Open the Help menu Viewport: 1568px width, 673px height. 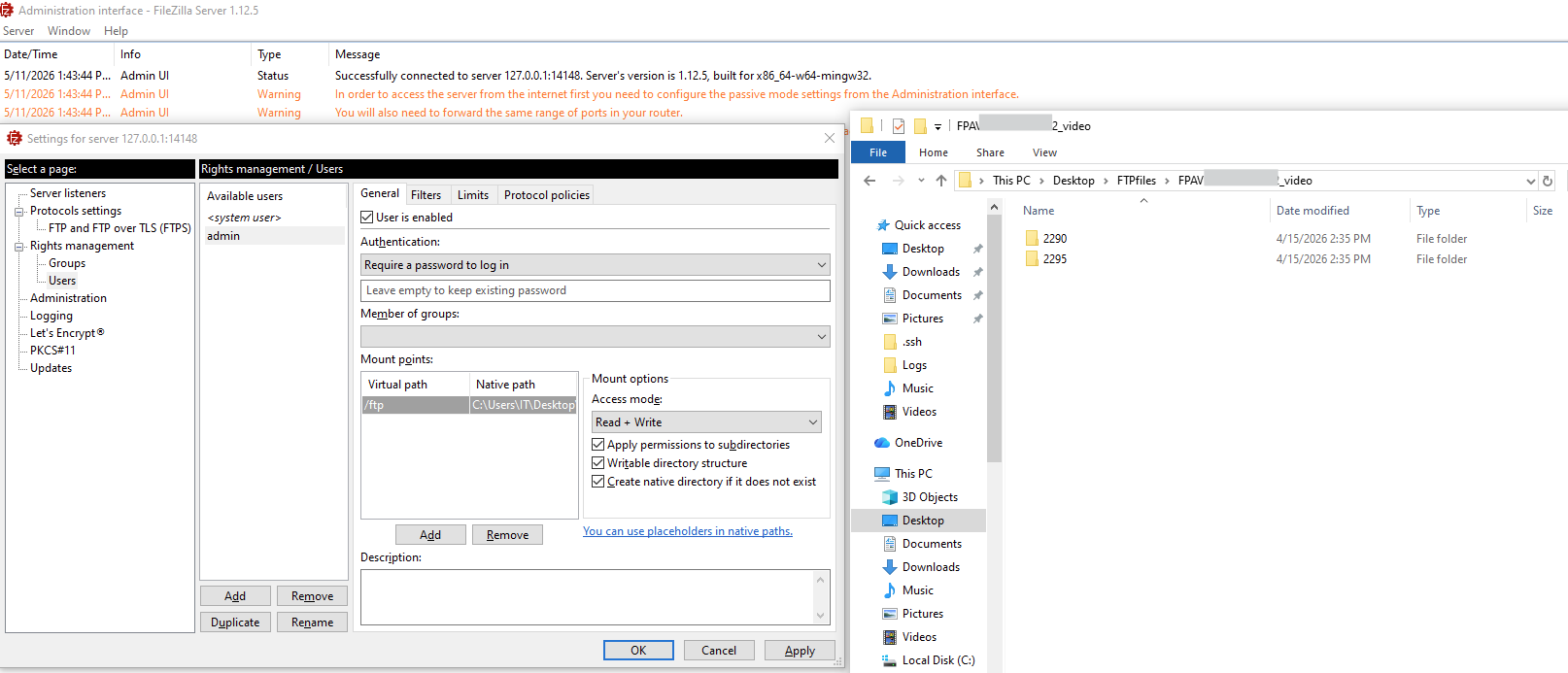tap(116, 31)
